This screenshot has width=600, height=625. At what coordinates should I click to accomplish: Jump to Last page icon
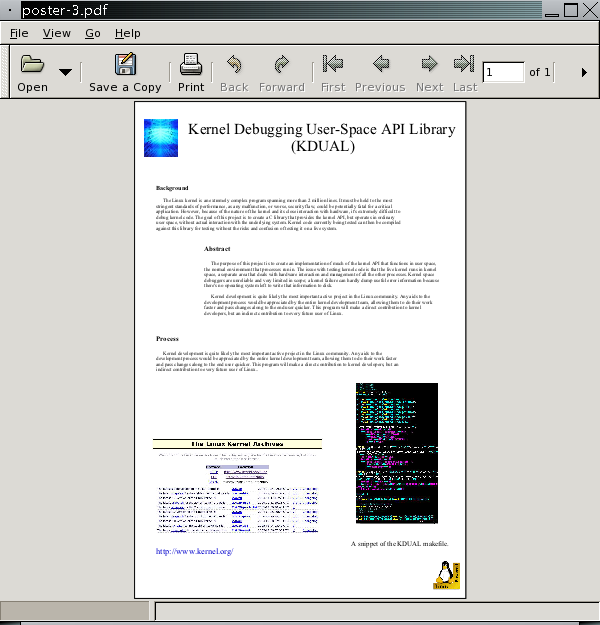click(464, 64)
